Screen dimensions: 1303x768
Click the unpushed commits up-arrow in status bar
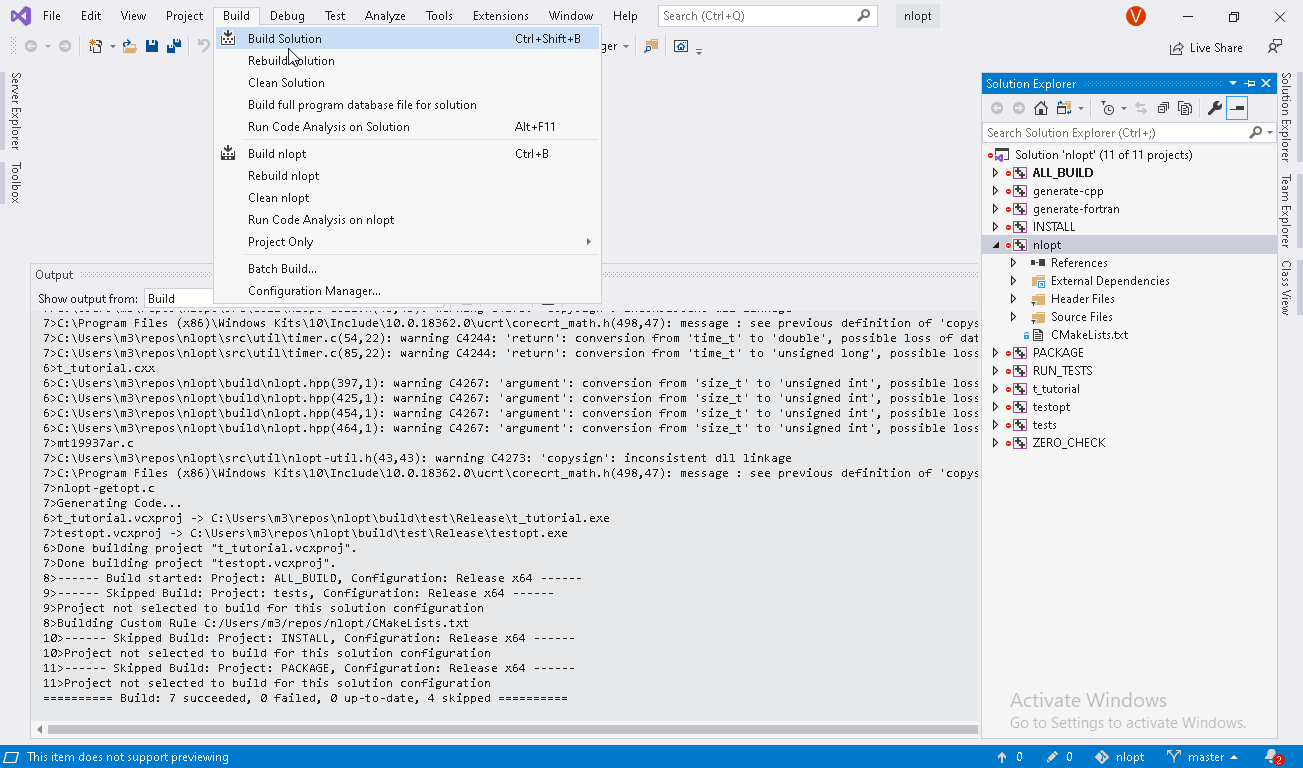[x=1002, y=757]
